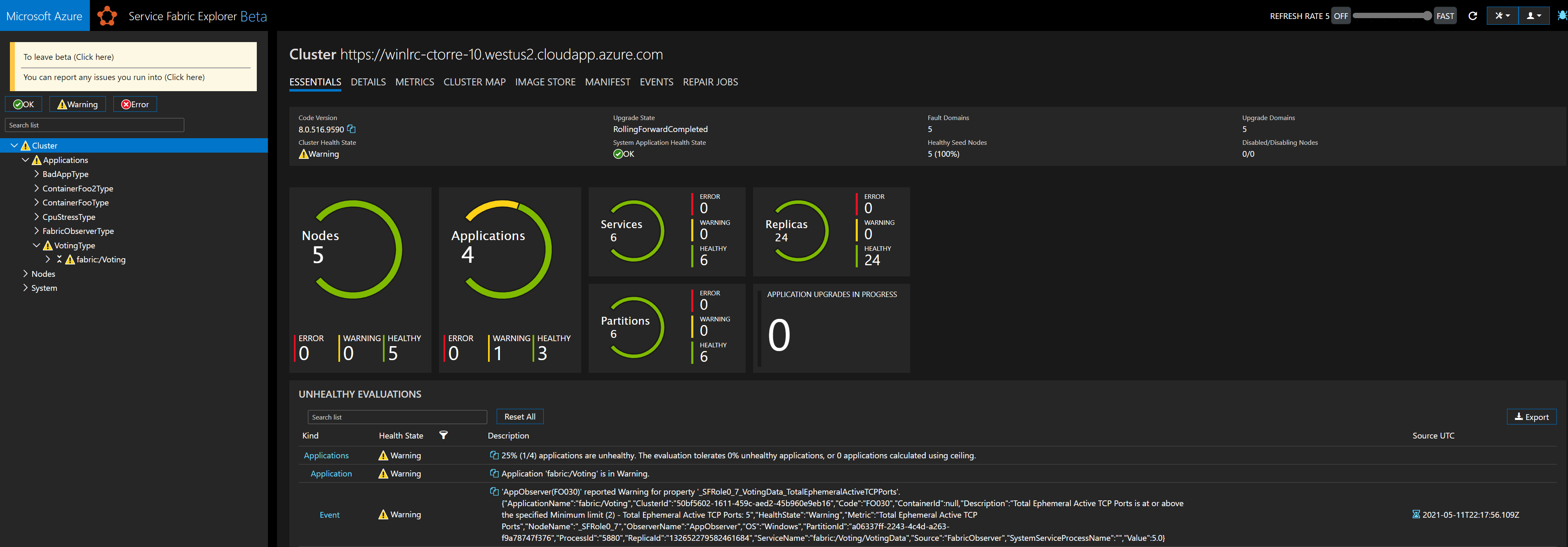Screen dimensions: 1568x547
Task: Collapse the VotingType tree node
Action: click(37, 245)
